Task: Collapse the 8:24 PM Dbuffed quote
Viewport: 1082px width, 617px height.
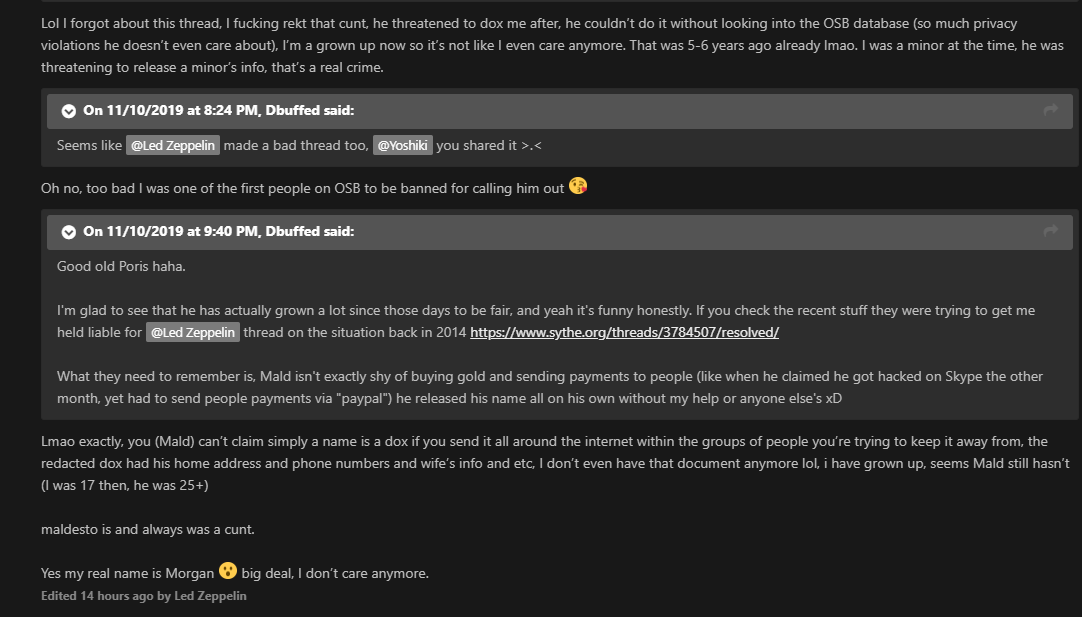Action: (68, 111)
